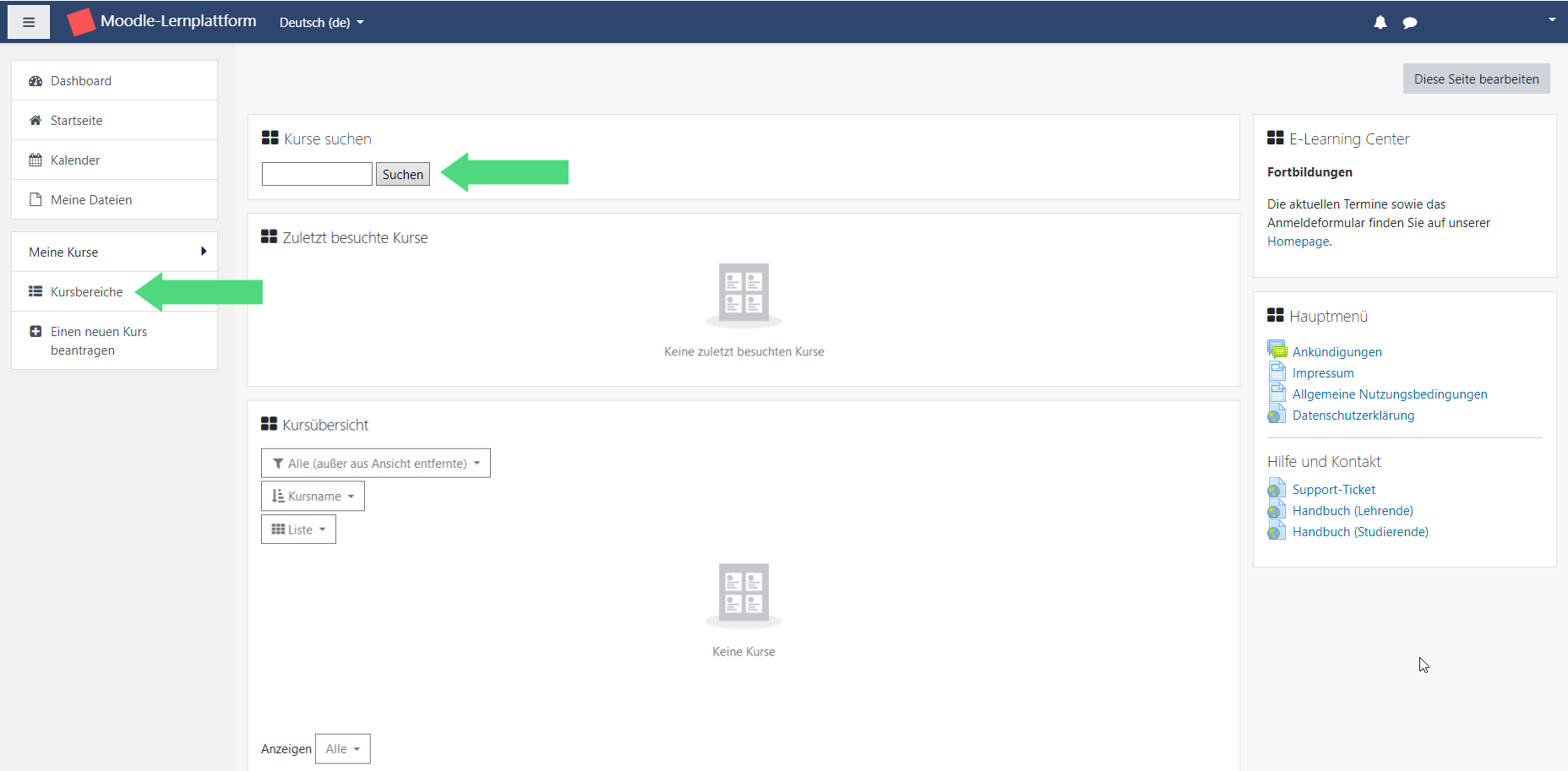Open notifications bell icon
Viewport: 1568px width, 771px height.
(x=1380, y=23)
